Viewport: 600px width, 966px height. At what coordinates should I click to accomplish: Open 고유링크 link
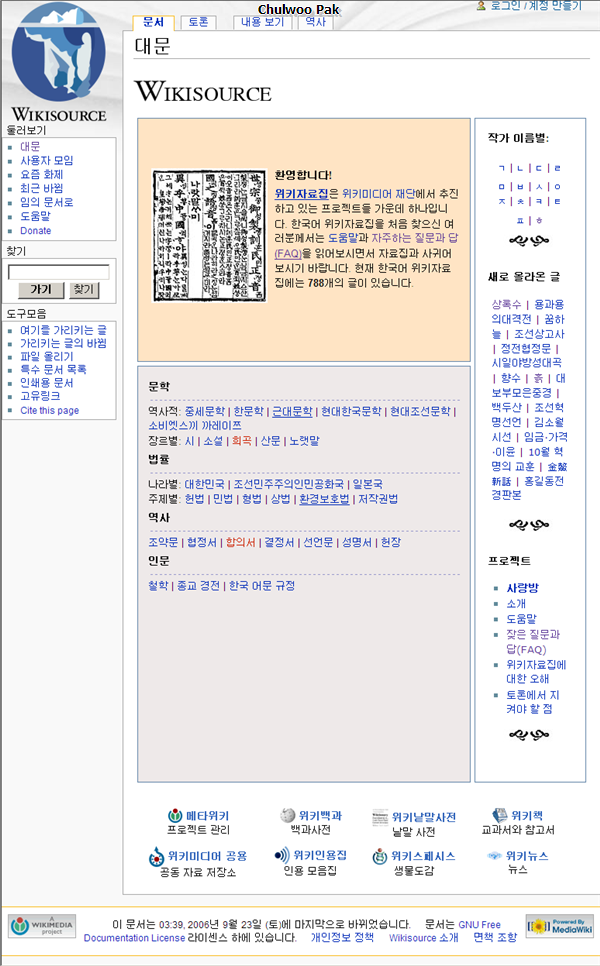coord(41,396)
